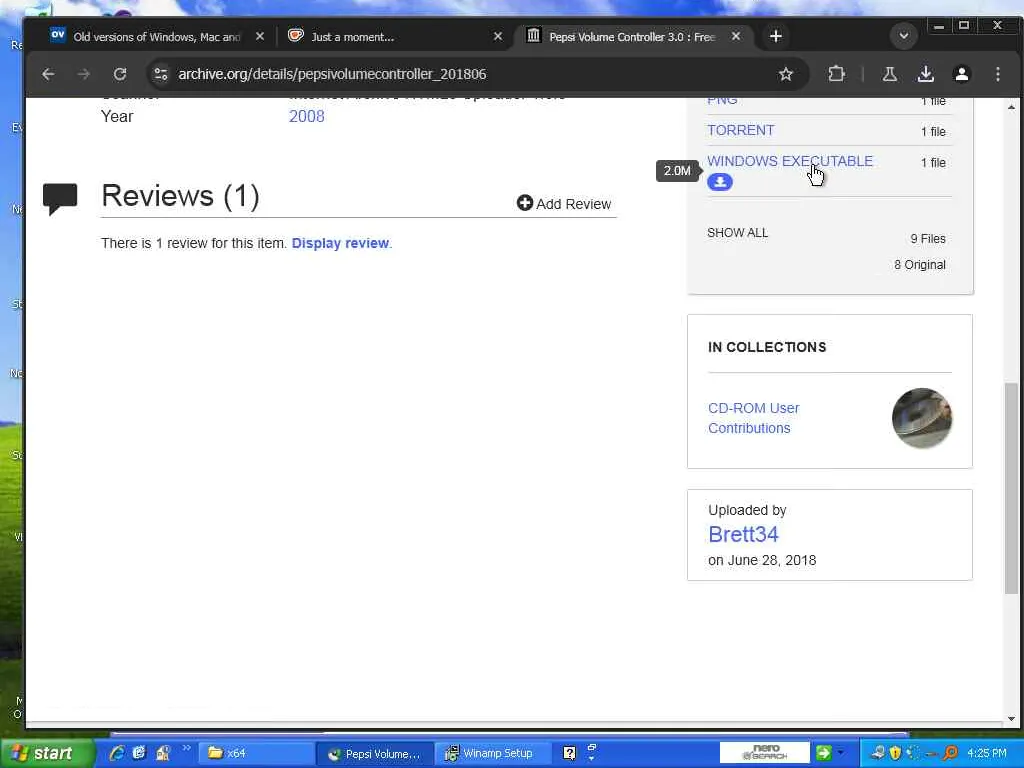Click the Pepsi Volume taskbar button
Viewport: 1024px width, 768px height.
pos(376,753)
